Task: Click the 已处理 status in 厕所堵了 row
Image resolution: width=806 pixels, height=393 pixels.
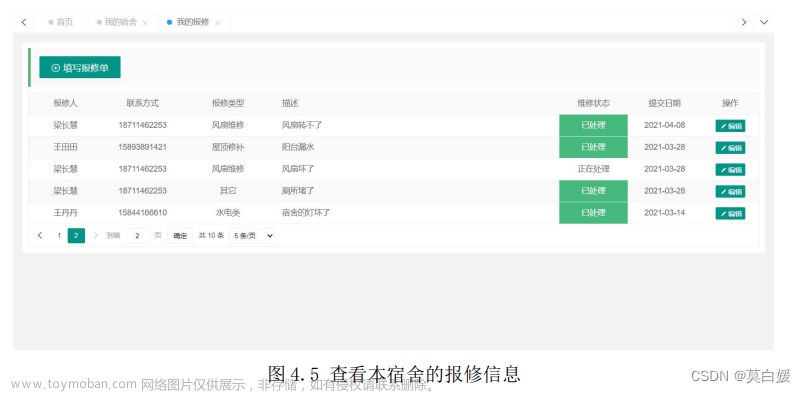Action: [x=593, y=191]
